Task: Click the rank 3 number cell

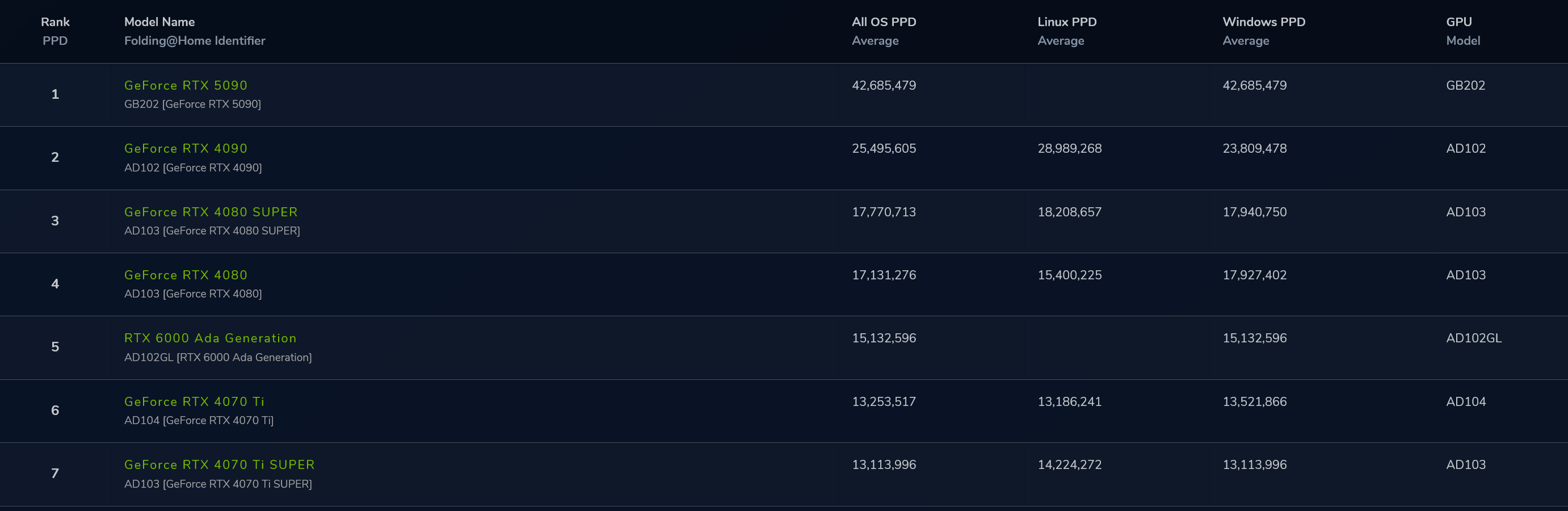Action: coord(55,220)
